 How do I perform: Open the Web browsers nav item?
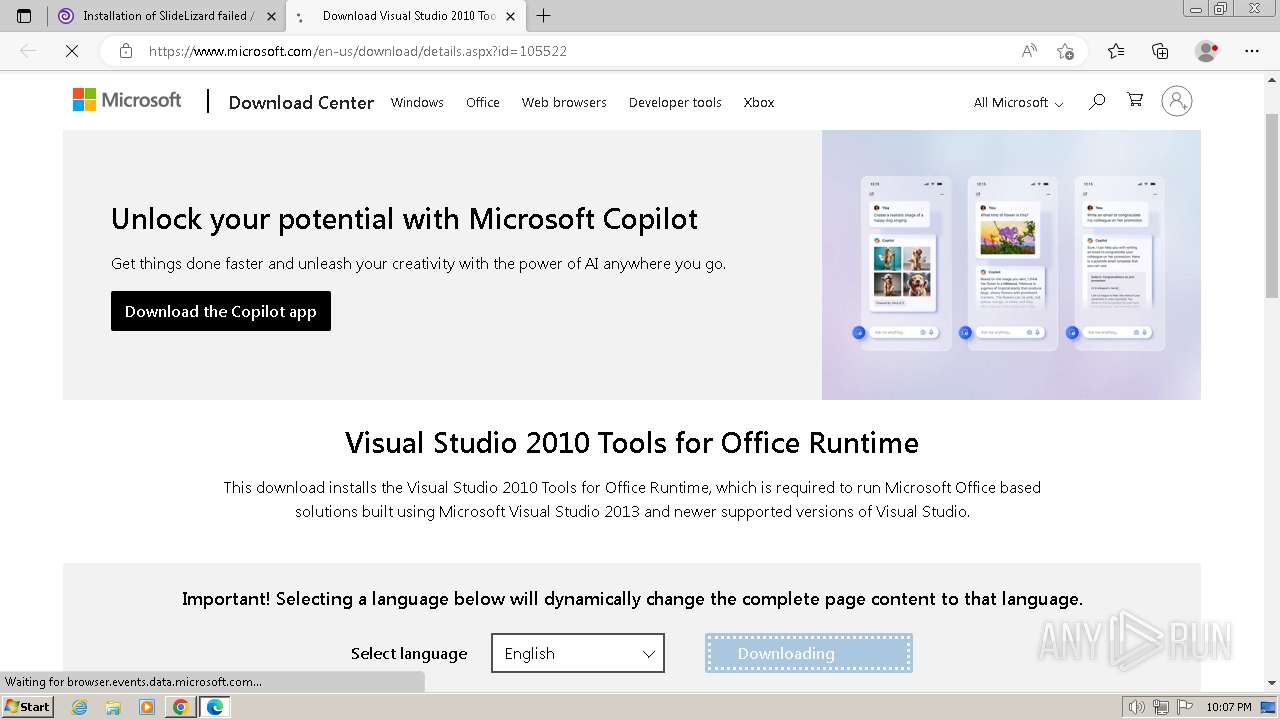point(564,102)
